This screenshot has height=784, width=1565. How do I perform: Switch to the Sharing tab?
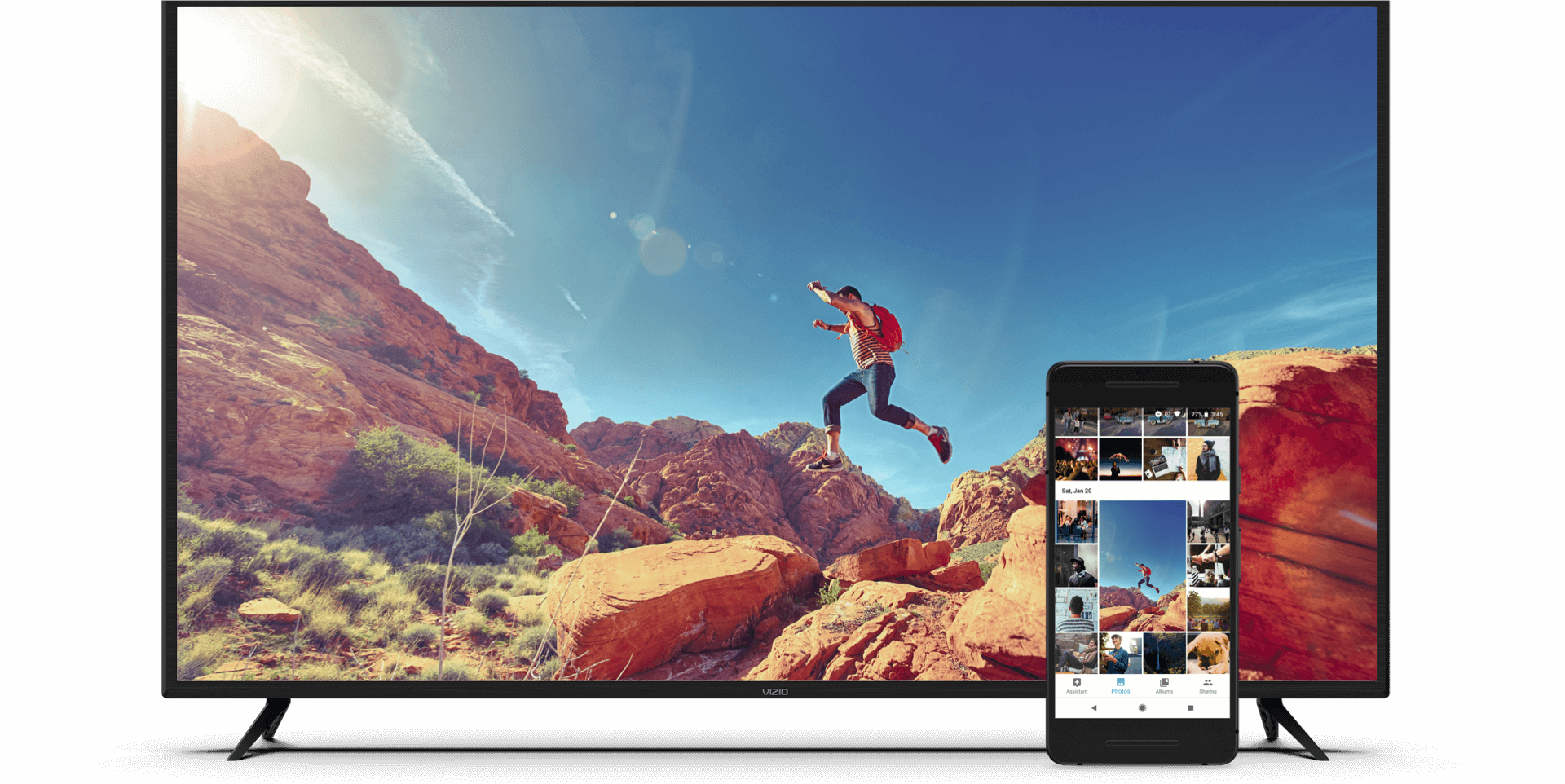pos(1208,687)
